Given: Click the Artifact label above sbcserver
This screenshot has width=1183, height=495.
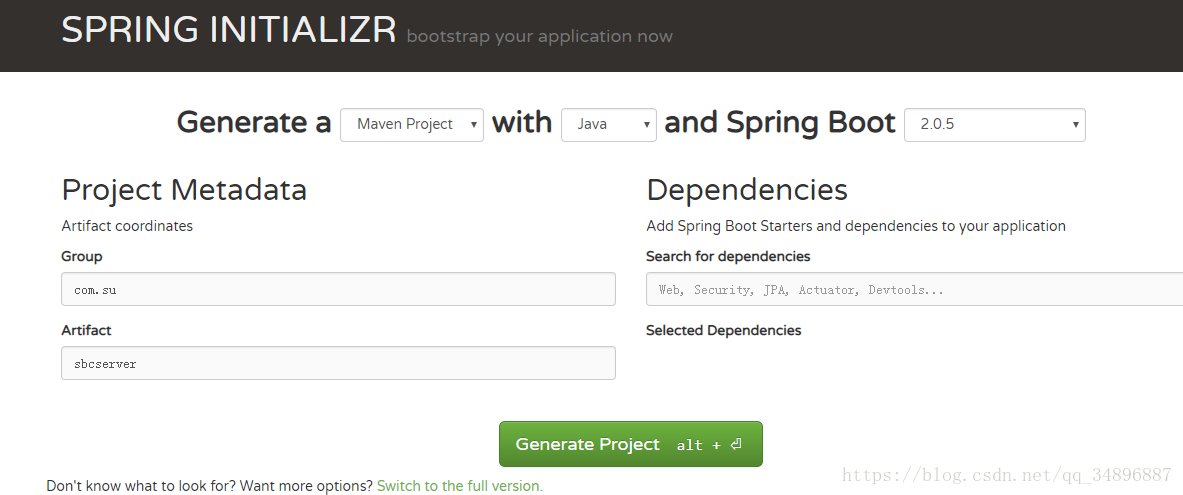Looking at the screenshot, I should click(x=86, y=331).
